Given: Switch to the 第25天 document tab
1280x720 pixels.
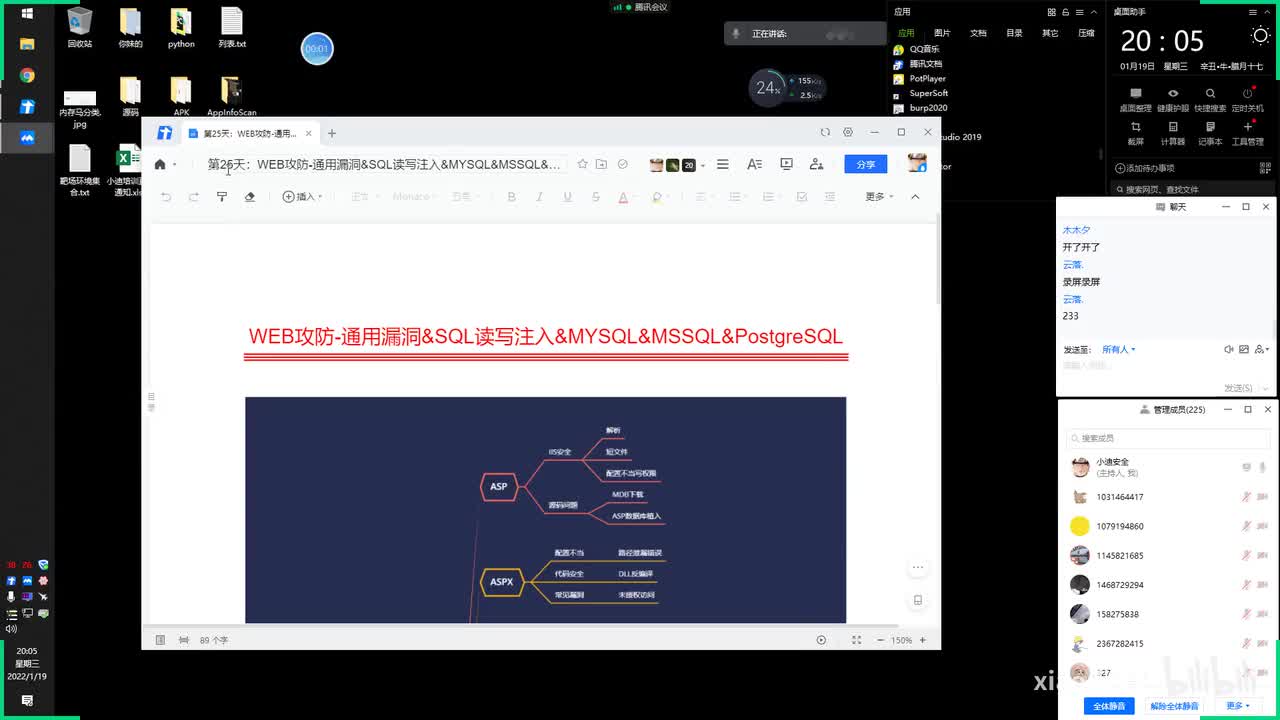Looking at the screenshot, I should pos(250,133).
